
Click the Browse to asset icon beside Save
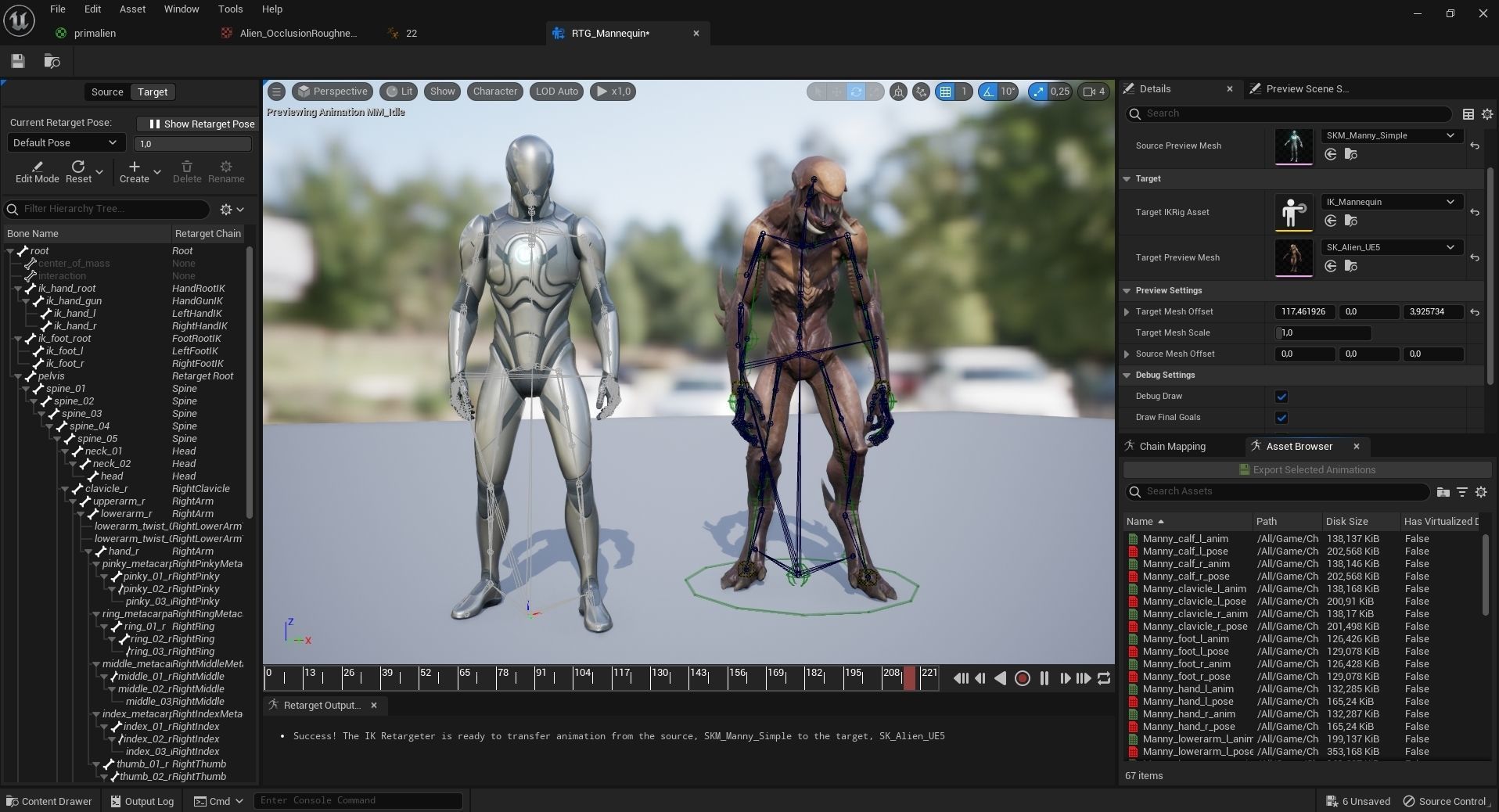52,61
